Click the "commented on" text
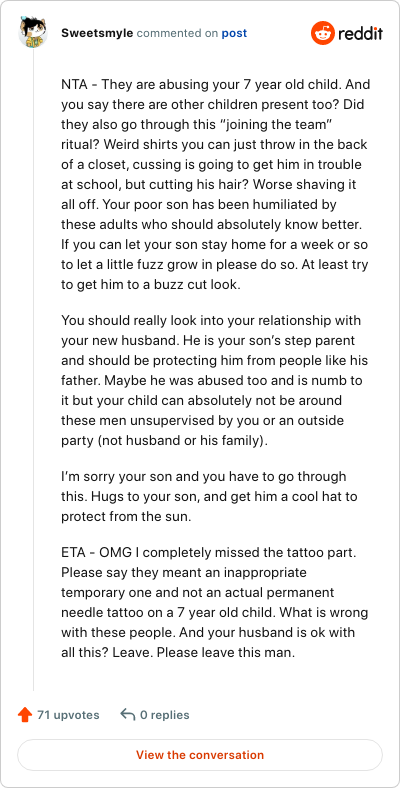The width and height of the screenshot is (400, 788). [x=177, y=33]
